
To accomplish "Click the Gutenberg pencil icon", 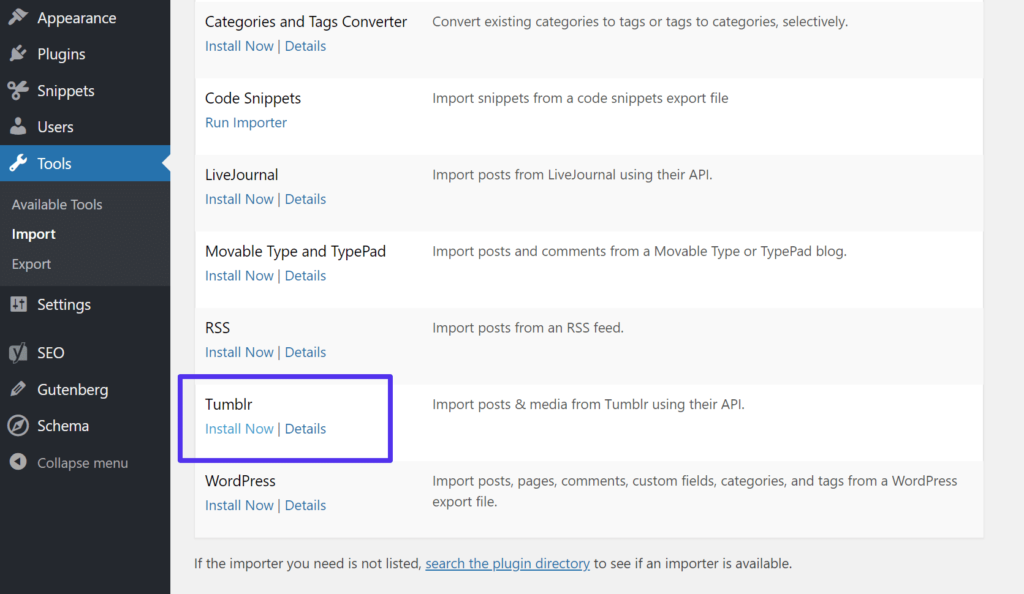I will 18,390.
